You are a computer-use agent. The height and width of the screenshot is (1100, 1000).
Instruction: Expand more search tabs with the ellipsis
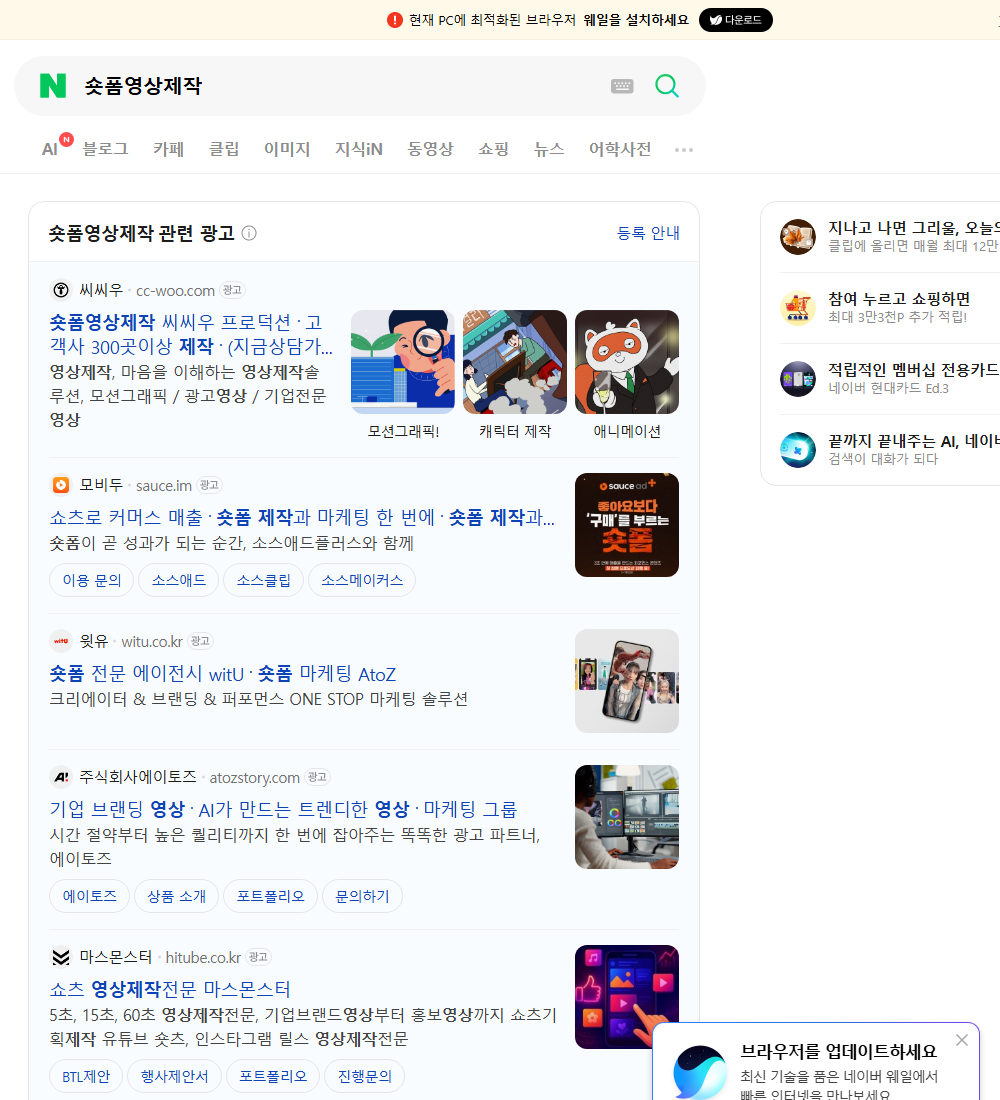684,149
